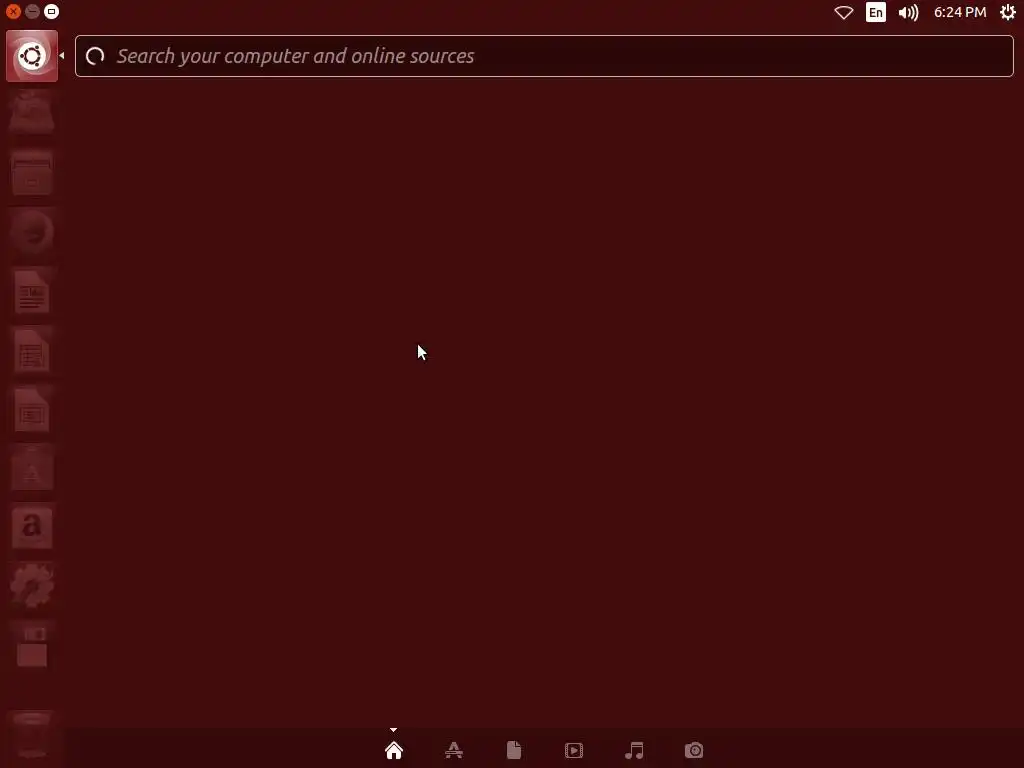
Task: Focus the Dash search field
Action: (544, 56)
